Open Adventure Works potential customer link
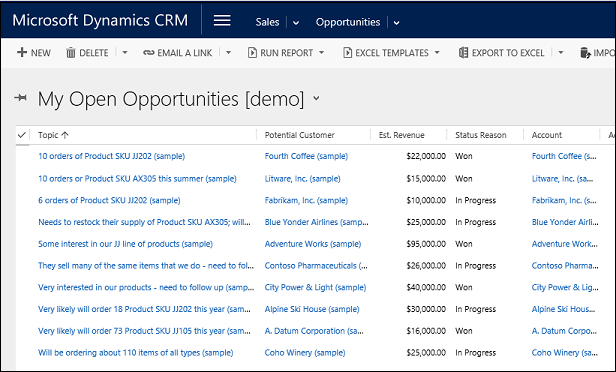 (x=313, y=244)
